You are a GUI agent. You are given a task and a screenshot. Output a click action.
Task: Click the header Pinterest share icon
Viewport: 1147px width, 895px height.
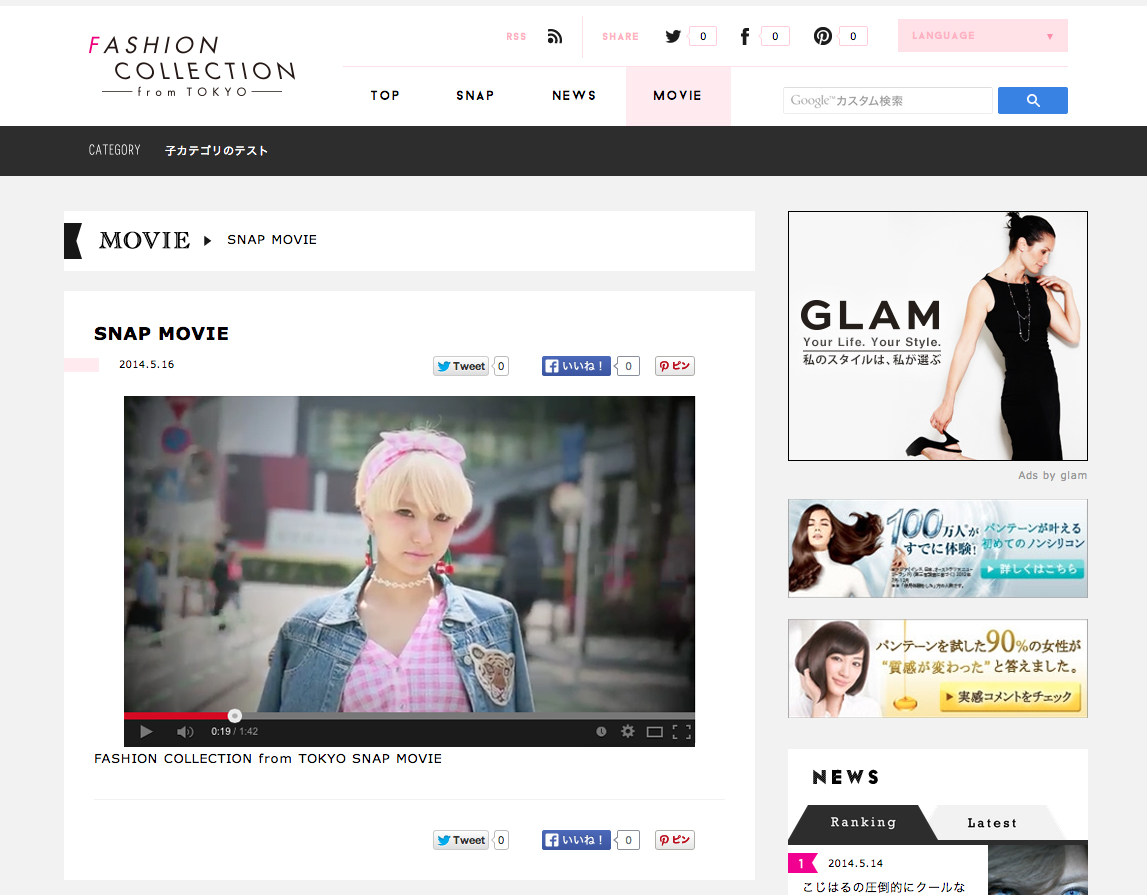pyautogui.click(x=822, y=37)
